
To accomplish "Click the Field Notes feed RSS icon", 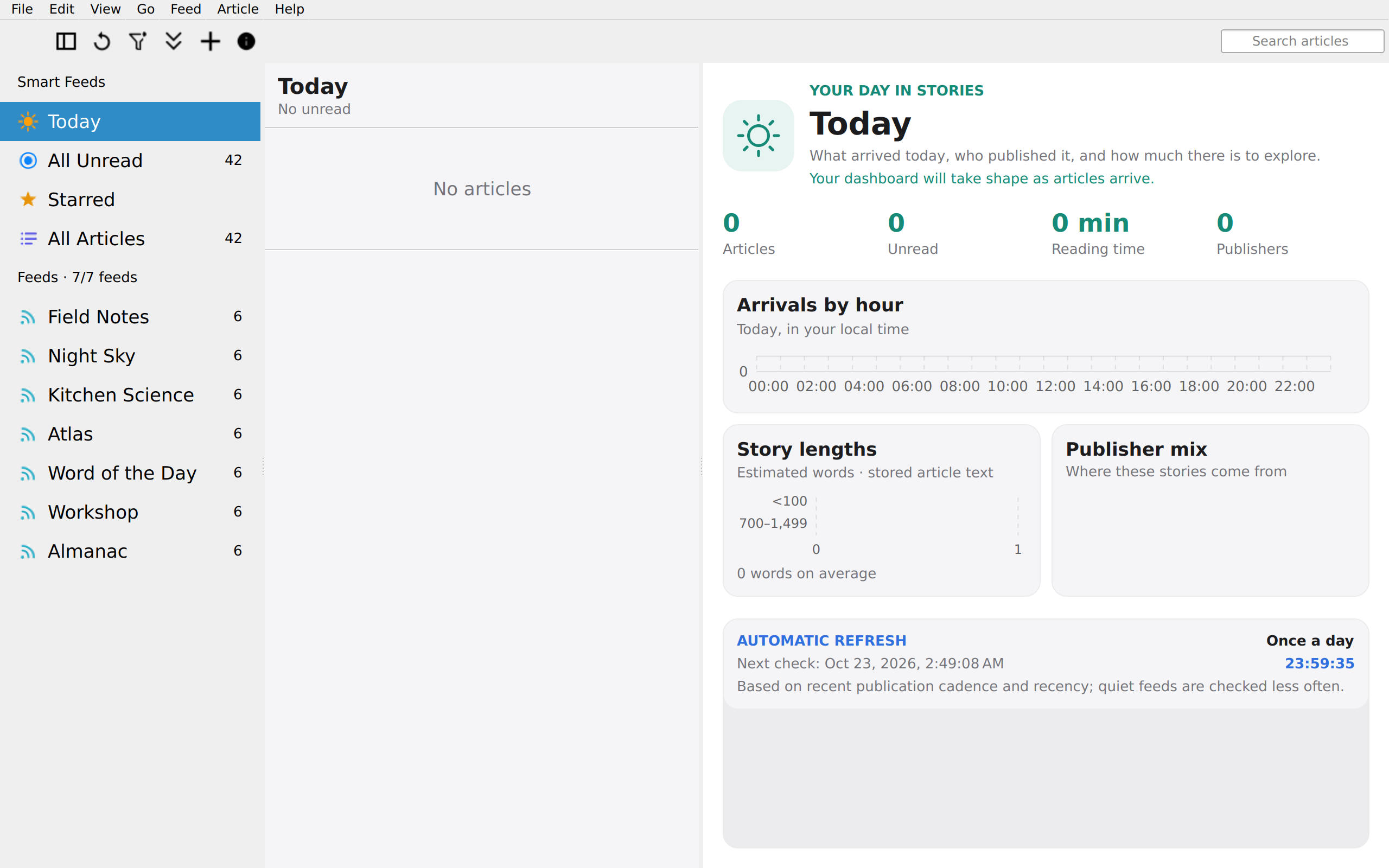I will pos(28,317).
